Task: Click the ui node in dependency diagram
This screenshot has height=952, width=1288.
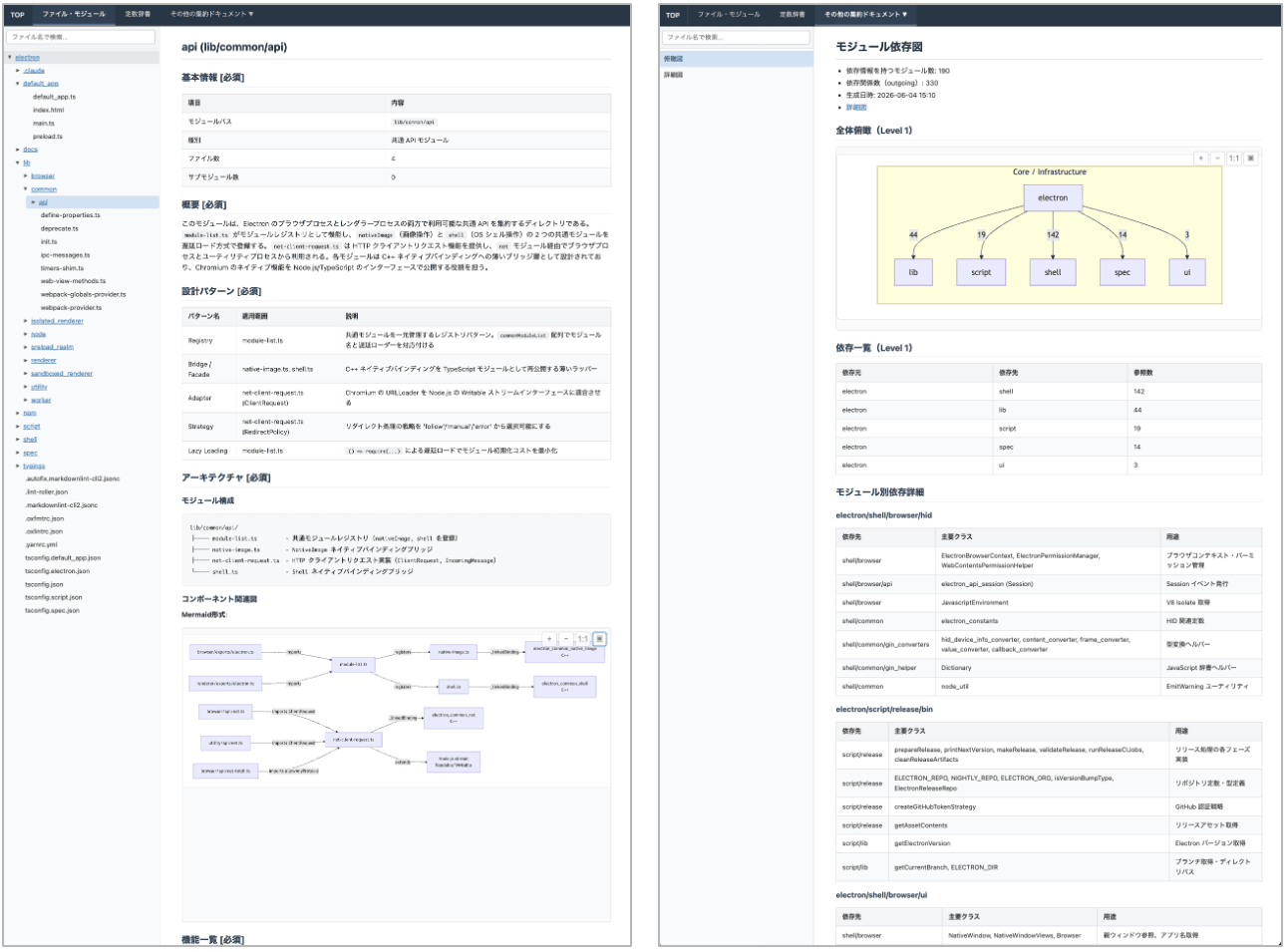Action: click(1186, 272)
